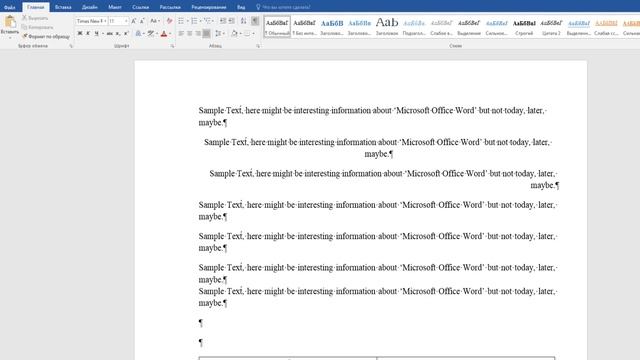This screenshot has height=360, width=640.
Task: Open the Clipboard group dialog launcher
Action: click(x=71, y=46)
